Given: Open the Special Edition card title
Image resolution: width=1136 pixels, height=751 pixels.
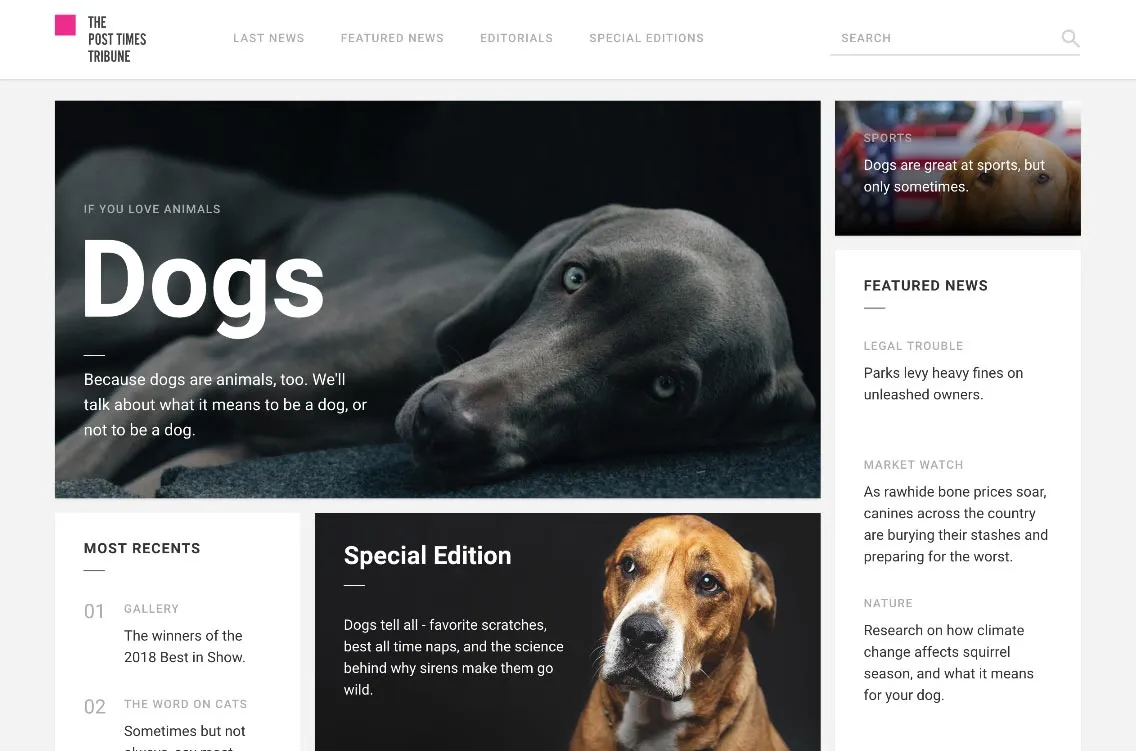Looking at the screenshot, I should click(x=427, y=555).
